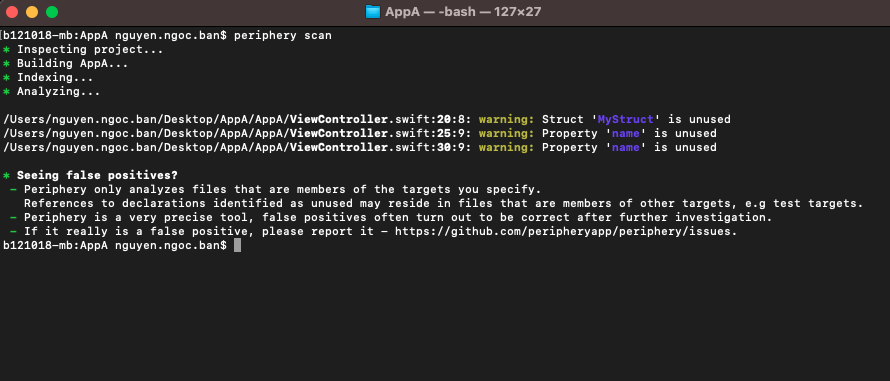
Task: Click the terminal cursor at bottom prompt
Action: point(237,245)
